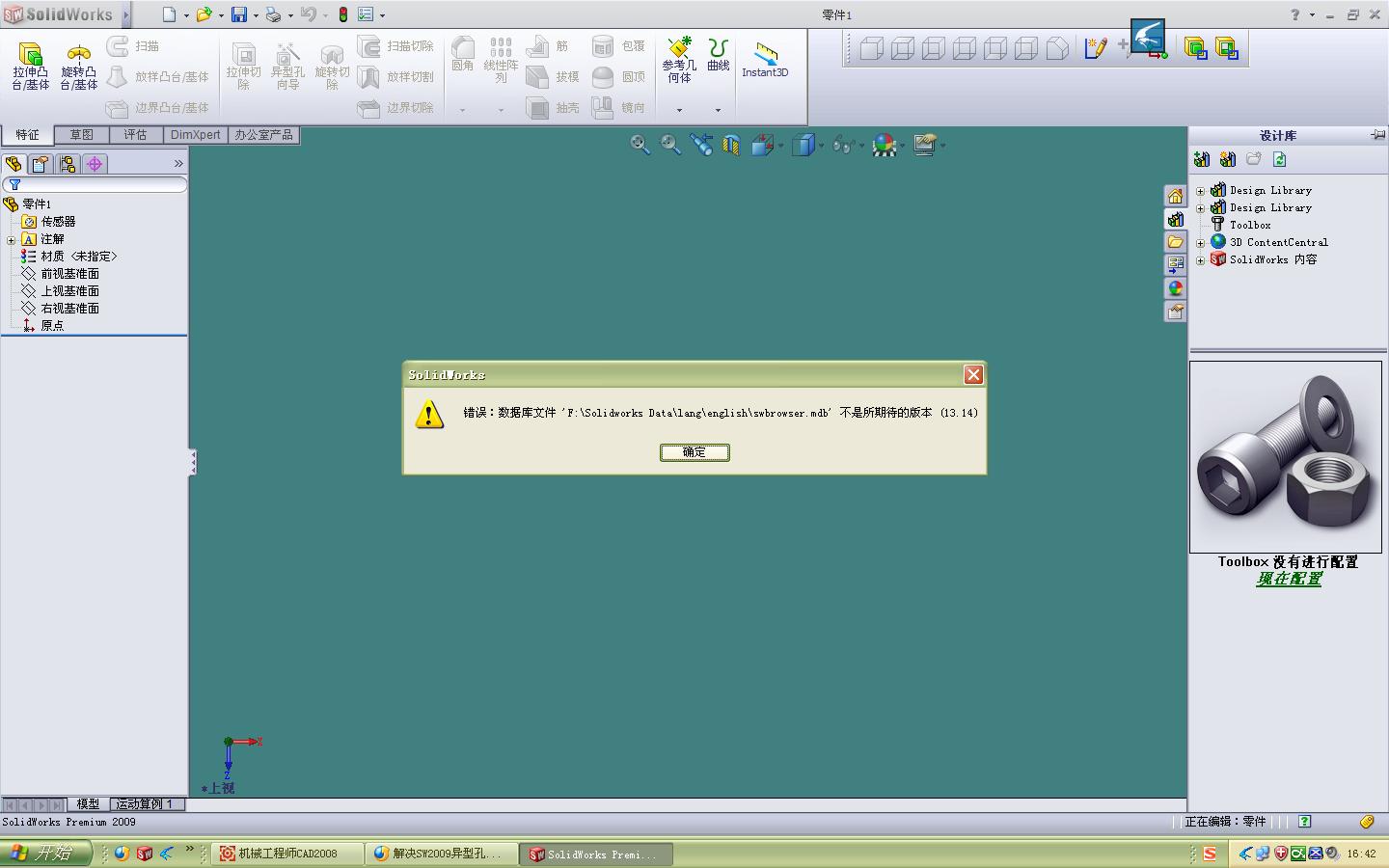Select 前视基准面 in the feature tree
This screenshot has height=868, width=1389.
click(x=69, y=274)
